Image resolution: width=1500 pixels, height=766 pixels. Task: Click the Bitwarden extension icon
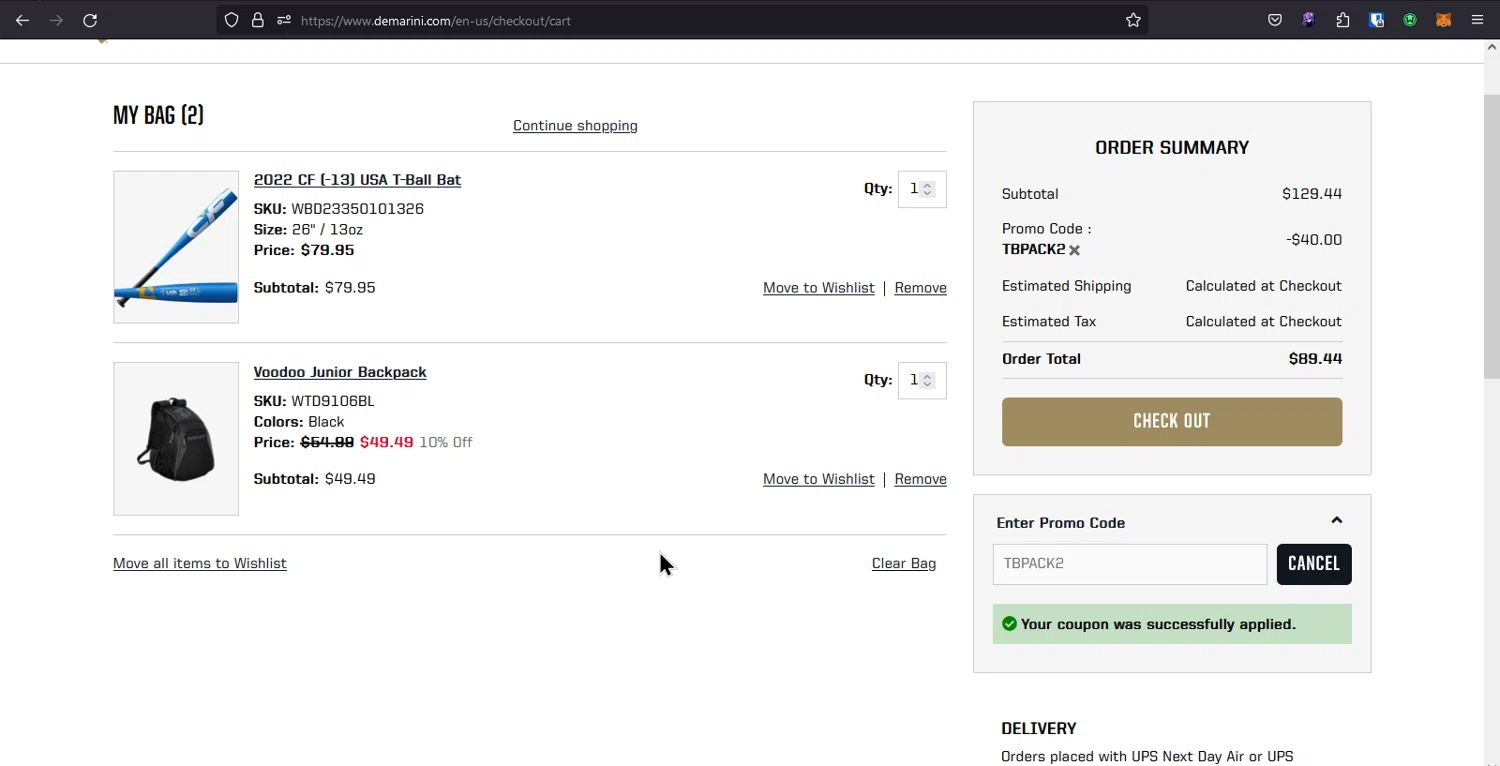[x=1377, y=20]
